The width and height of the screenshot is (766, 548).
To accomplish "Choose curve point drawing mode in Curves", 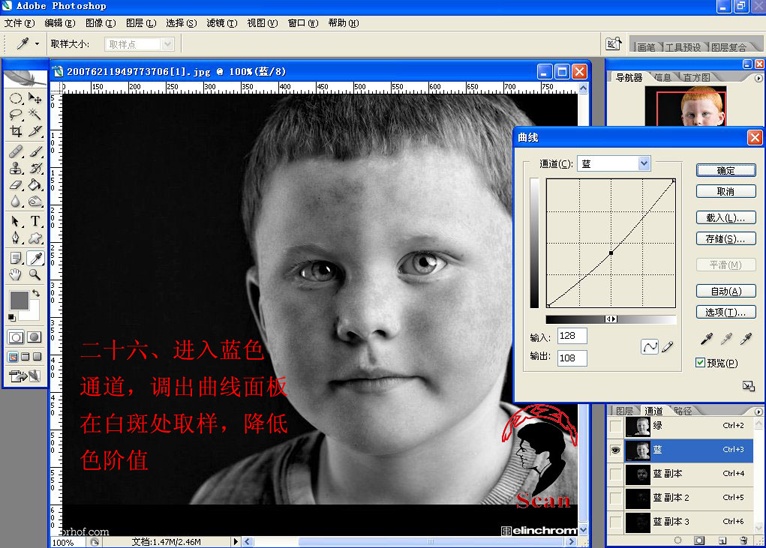I will click(x=649, y=347).
